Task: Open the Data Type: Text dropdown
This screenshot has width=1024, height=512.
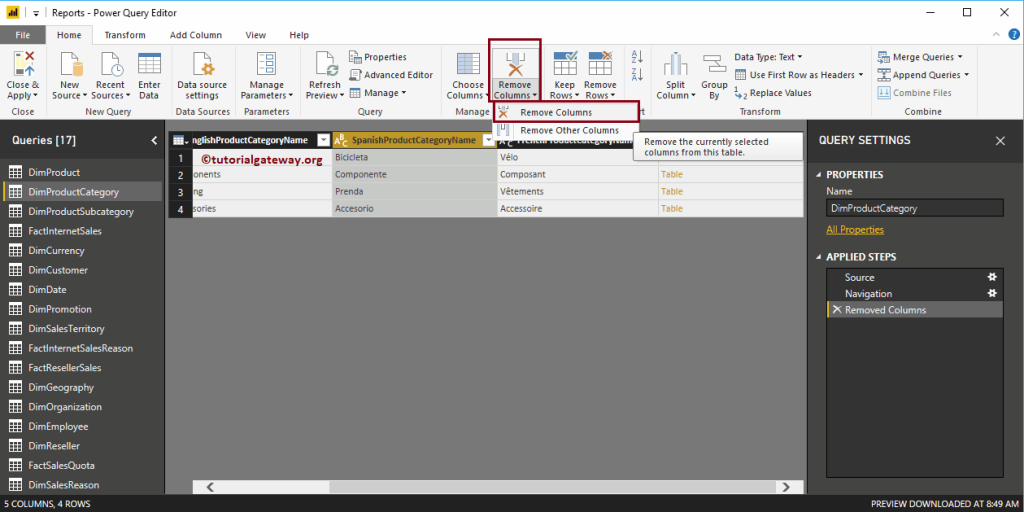Action: tap(768, 57)
